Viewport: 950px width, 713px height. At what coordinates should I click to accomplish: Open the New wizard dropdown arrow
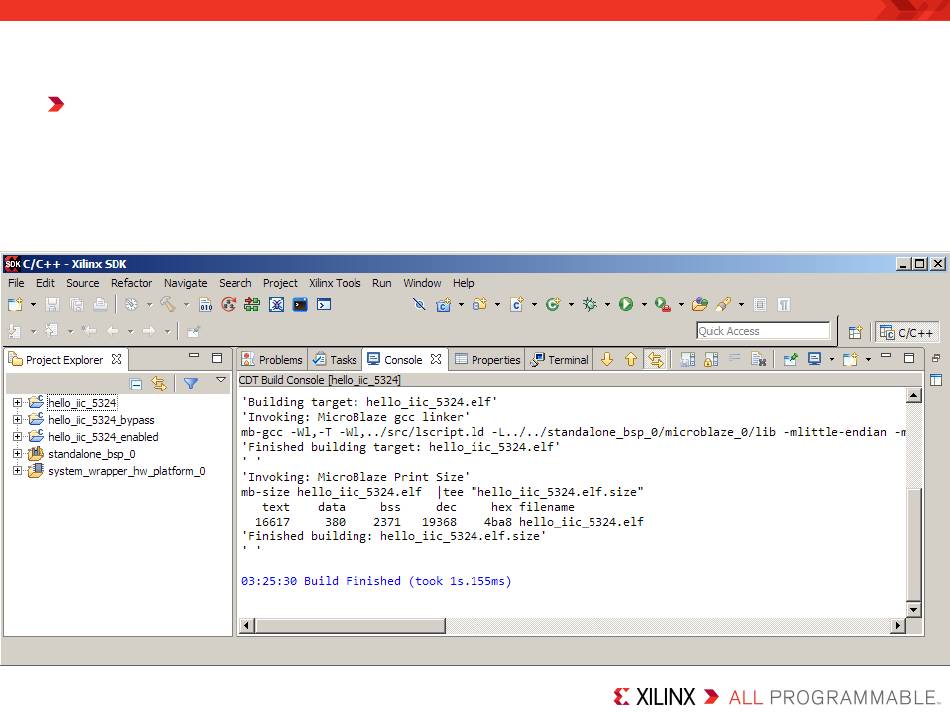[x=33, y=304]
